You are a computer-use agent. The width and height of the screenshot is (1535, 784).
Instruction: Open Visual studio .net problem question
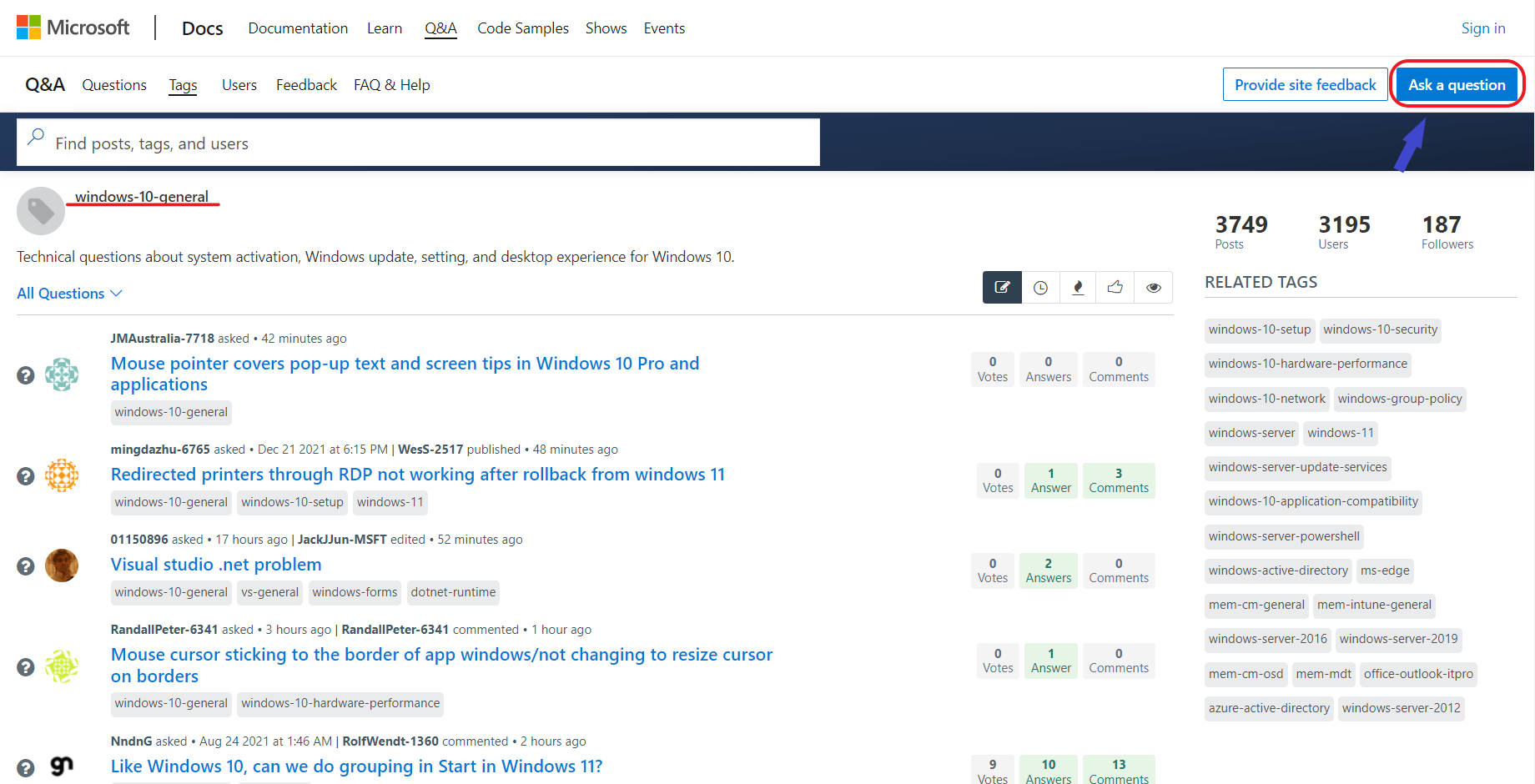(216, 565)
